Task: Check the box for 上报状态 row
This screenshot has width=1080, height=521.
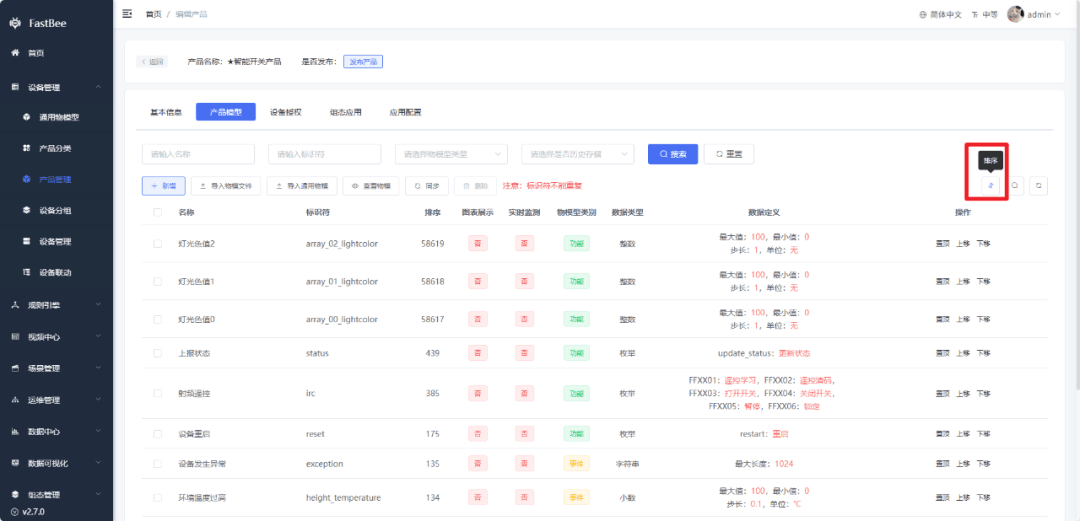Action: [158, 353]
